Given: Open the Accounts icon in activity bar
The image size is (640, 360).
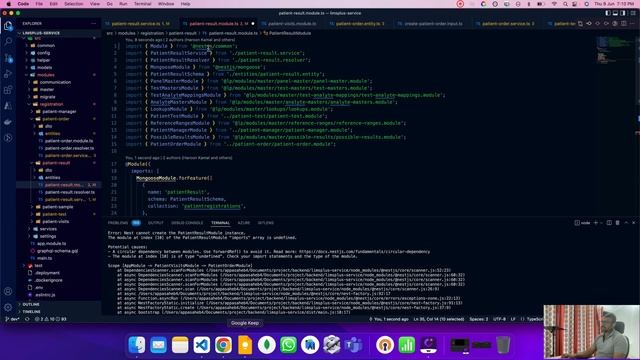Looking at the screenshot, I should click(x=8, y=291).
